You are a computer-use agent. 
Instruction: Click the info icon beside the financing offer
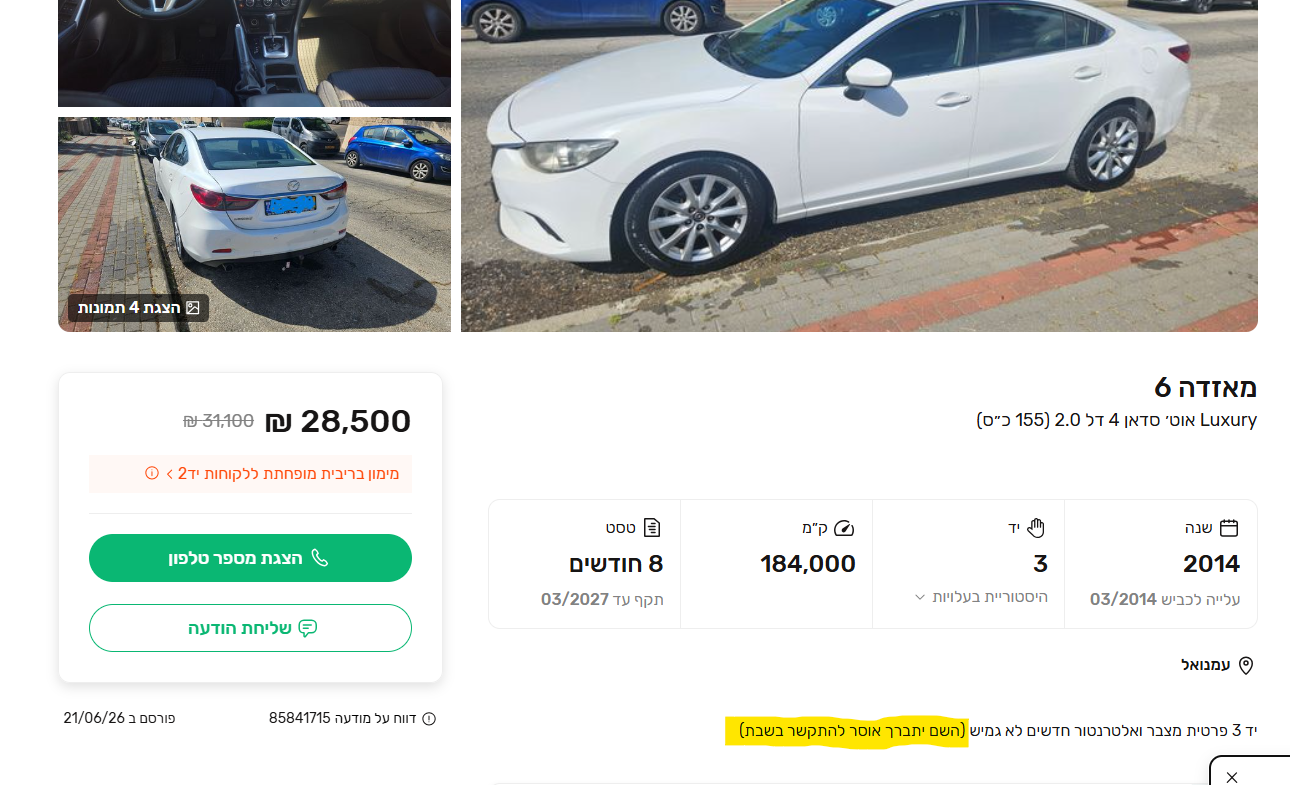(x=152, y=473)
